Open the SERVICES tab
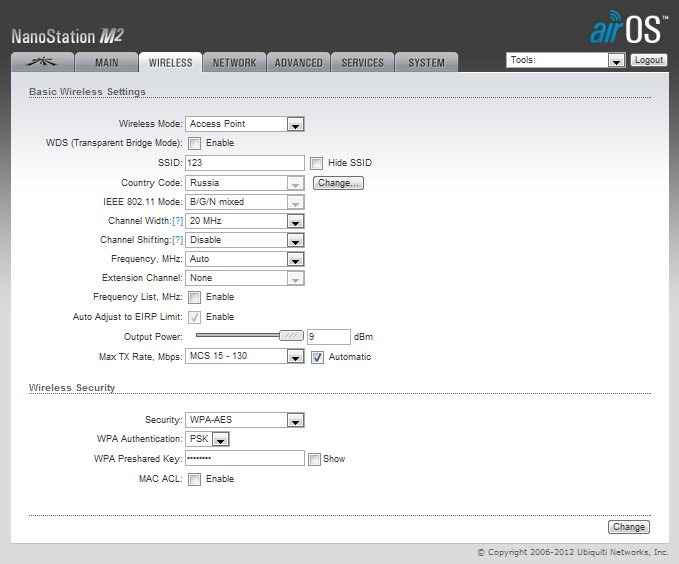The width and height of the screenshot is (679, 564). point(362,62)
